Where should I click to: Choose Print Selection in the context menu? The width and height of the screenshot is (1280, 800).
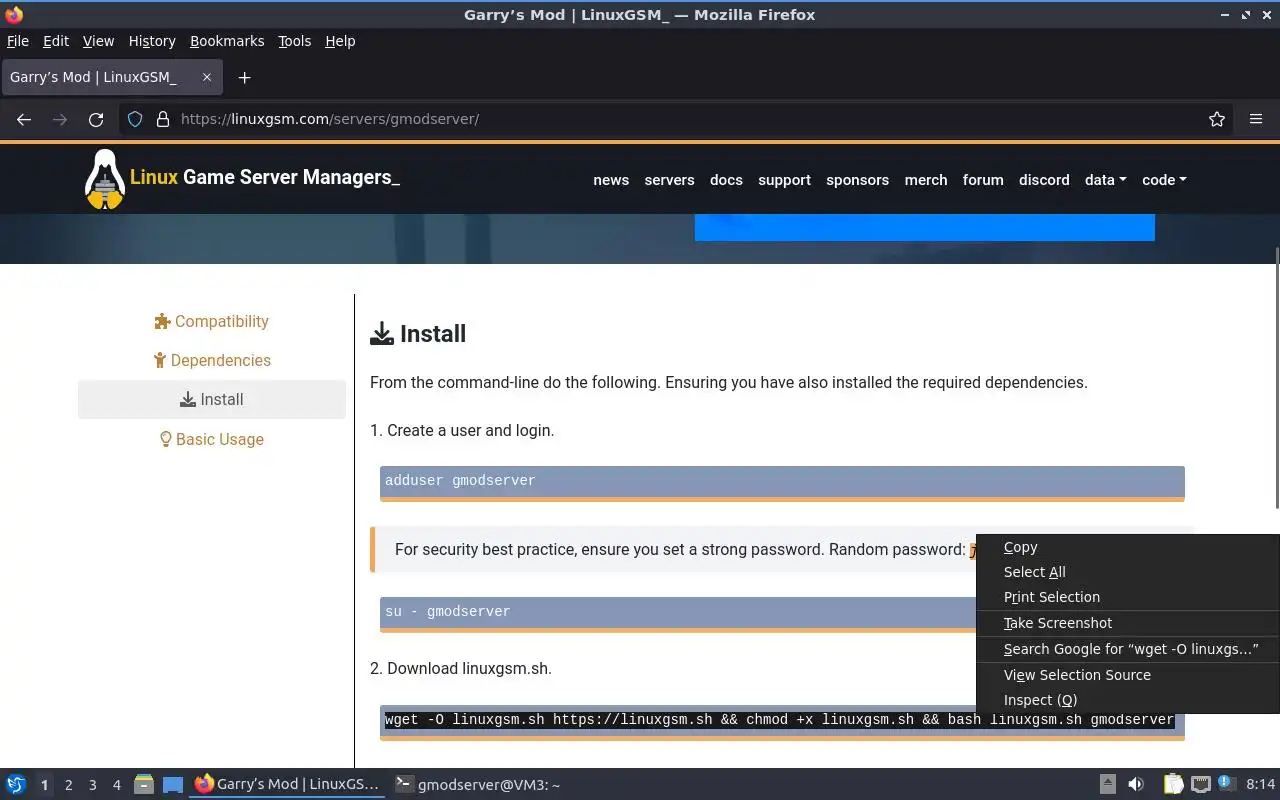[x=1127, y=597]
